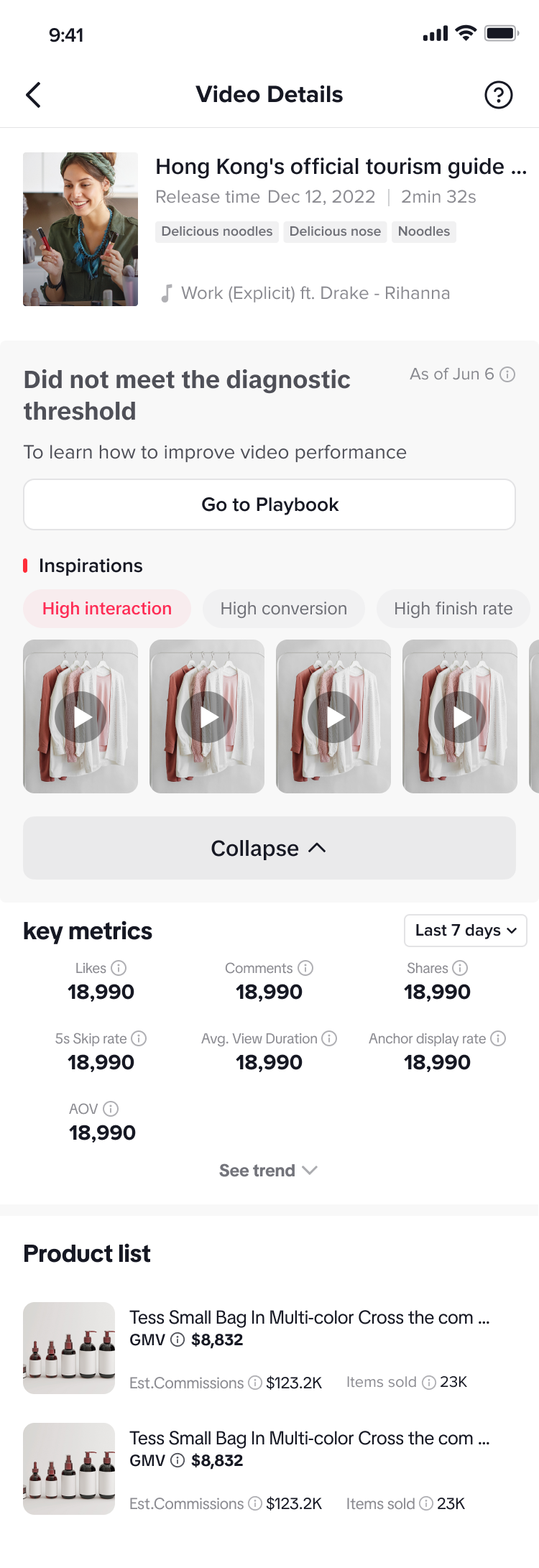Collapse the inspirations section

click(269, 848)
